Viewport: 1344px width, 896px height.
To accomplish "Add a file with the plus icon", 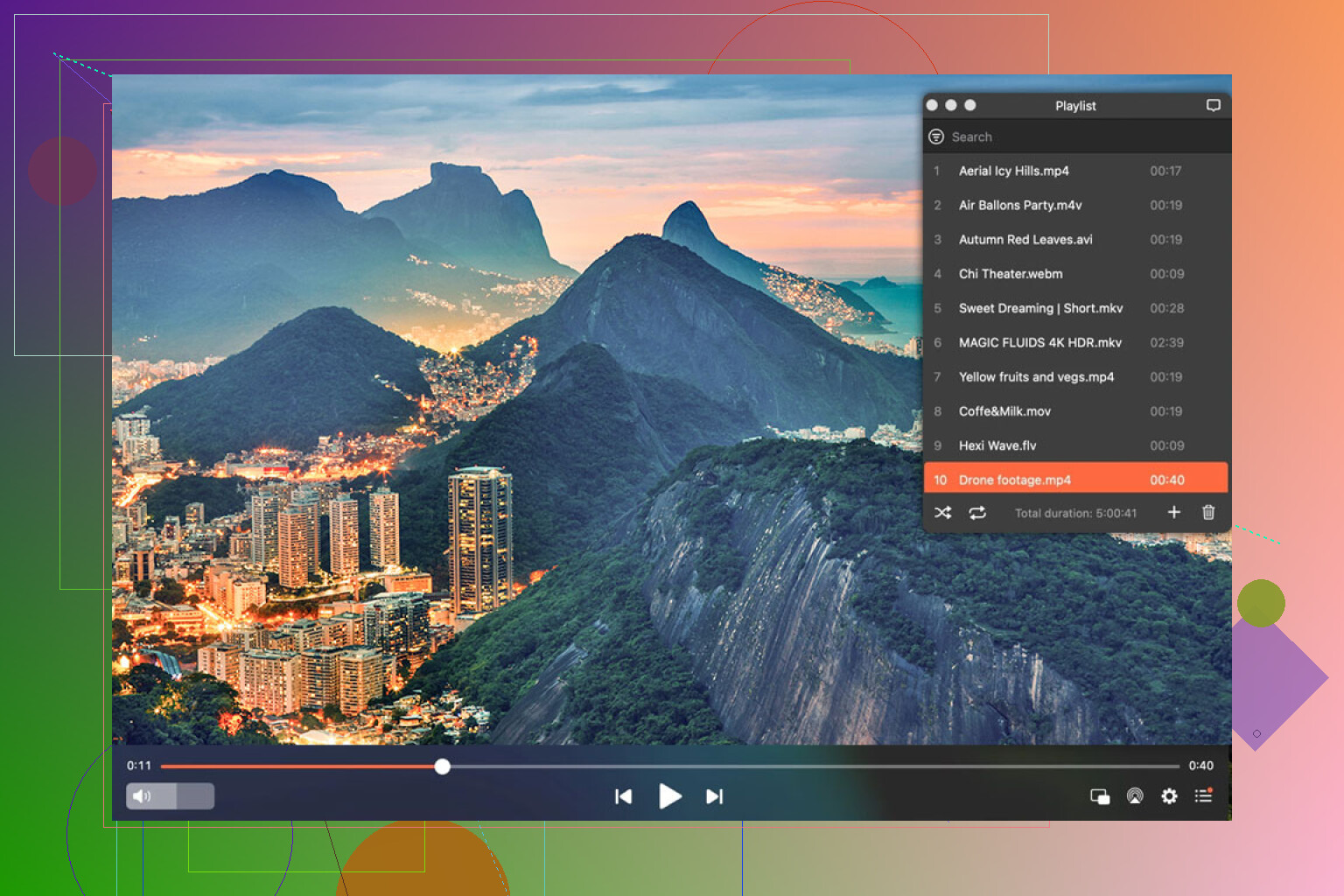I will (x=1174, y=512).
